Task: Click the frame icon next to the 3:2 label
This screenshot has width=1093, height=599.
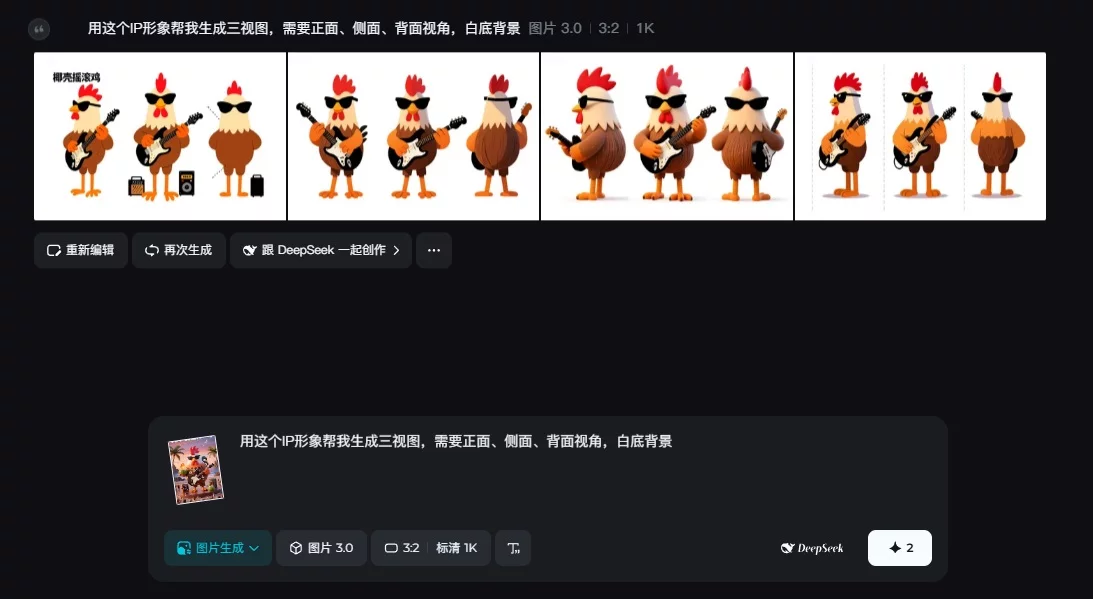Action: pyautogui.click(x=391, y=548)
